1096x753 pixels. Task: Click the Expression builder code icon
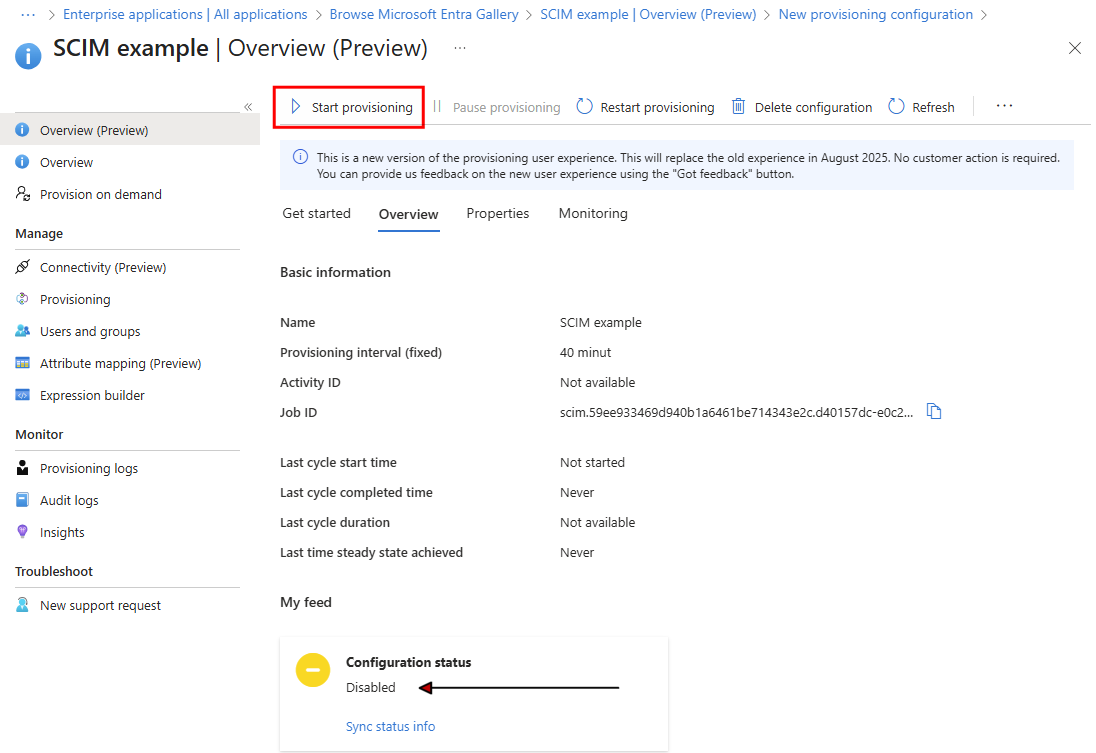[x=22, y=395]
